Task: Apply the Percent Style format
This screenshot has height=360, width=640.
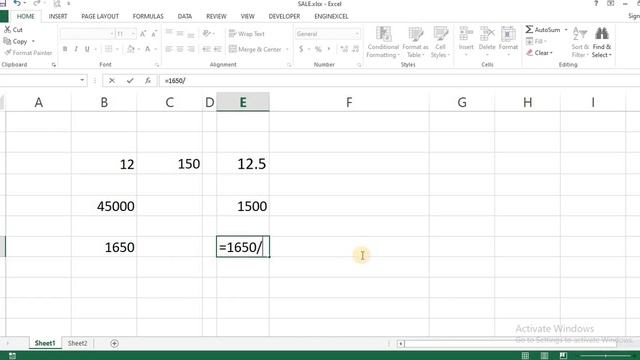Action: click(x=318, y=49)
